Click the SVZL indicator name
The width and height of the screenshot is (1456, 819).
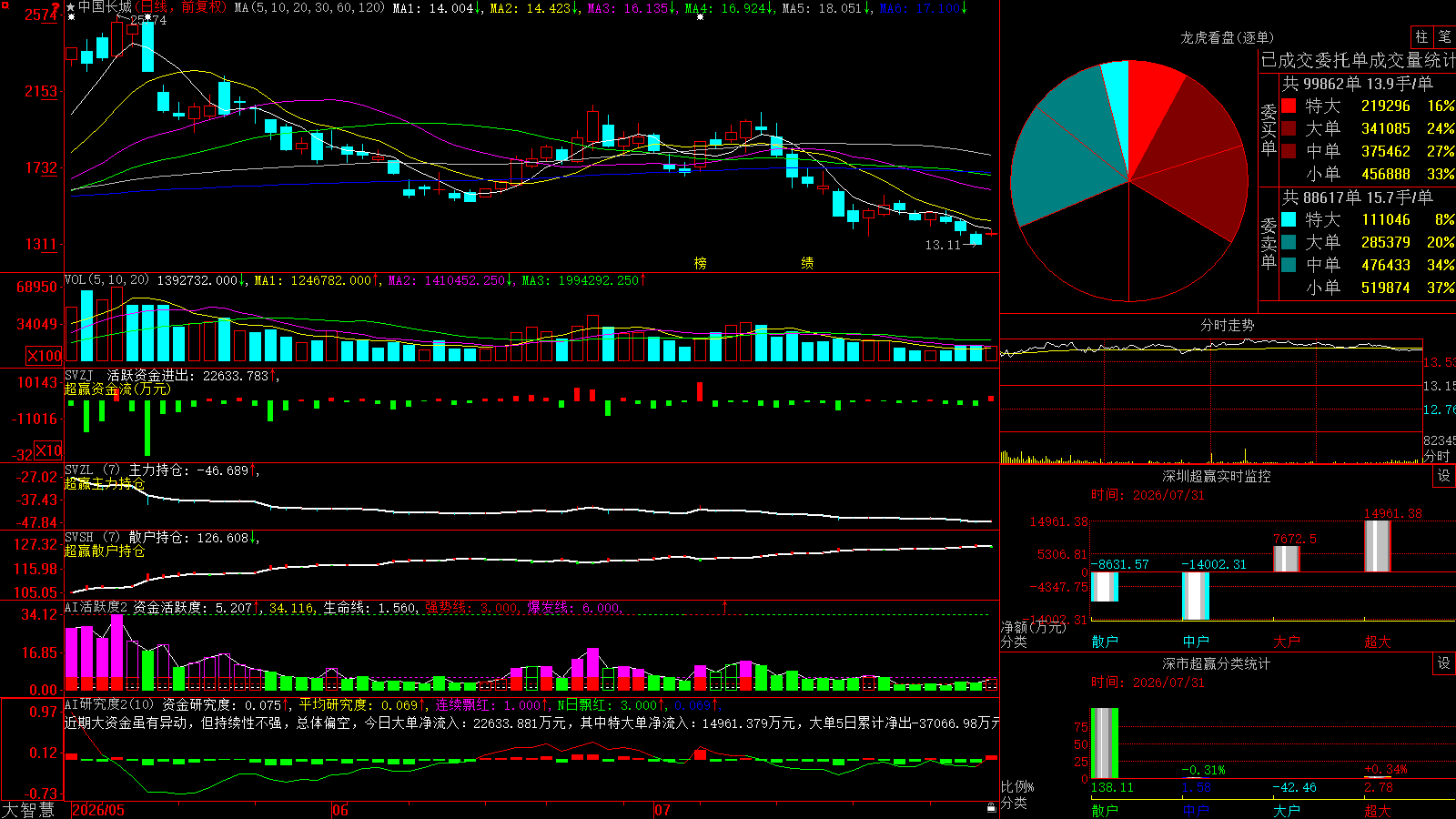pyautogui.click(x=79, y=470)
